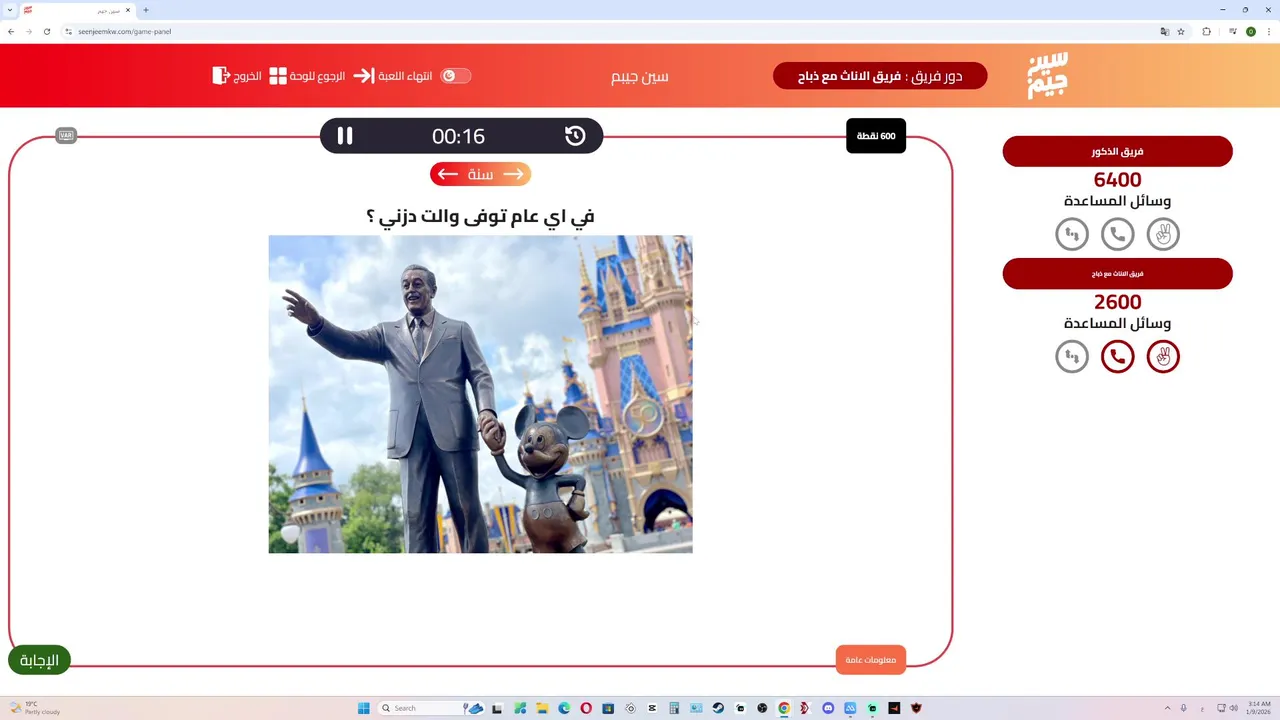Open the clock showing 3:14 AM

(1259, 708)
